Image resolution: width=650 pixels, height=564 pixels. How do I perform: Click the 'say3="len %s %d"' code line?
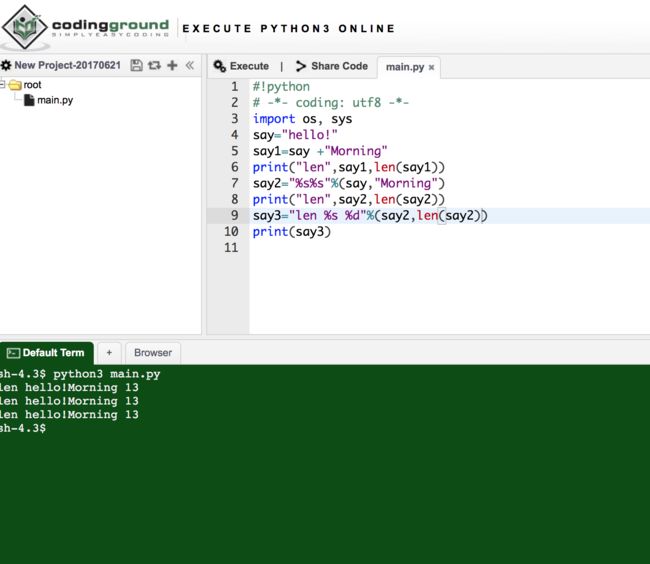click(370, 216)
